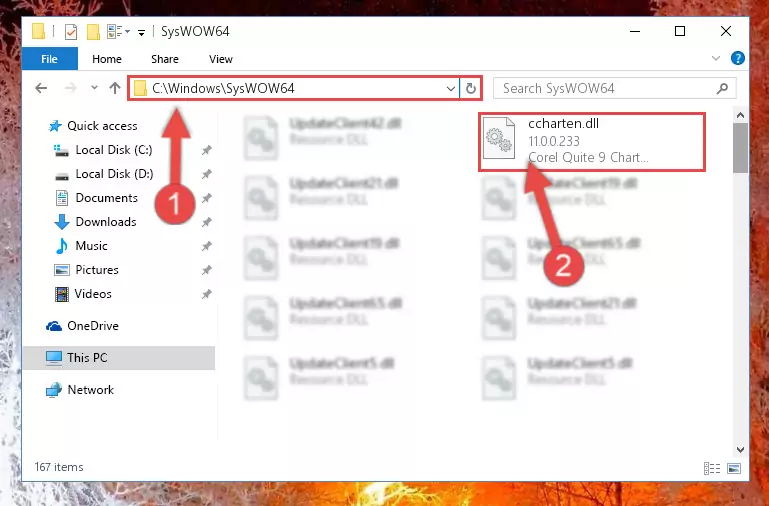Click the New folder quick access icon
This screenshot has width=769, height=506.
[93, 32]
